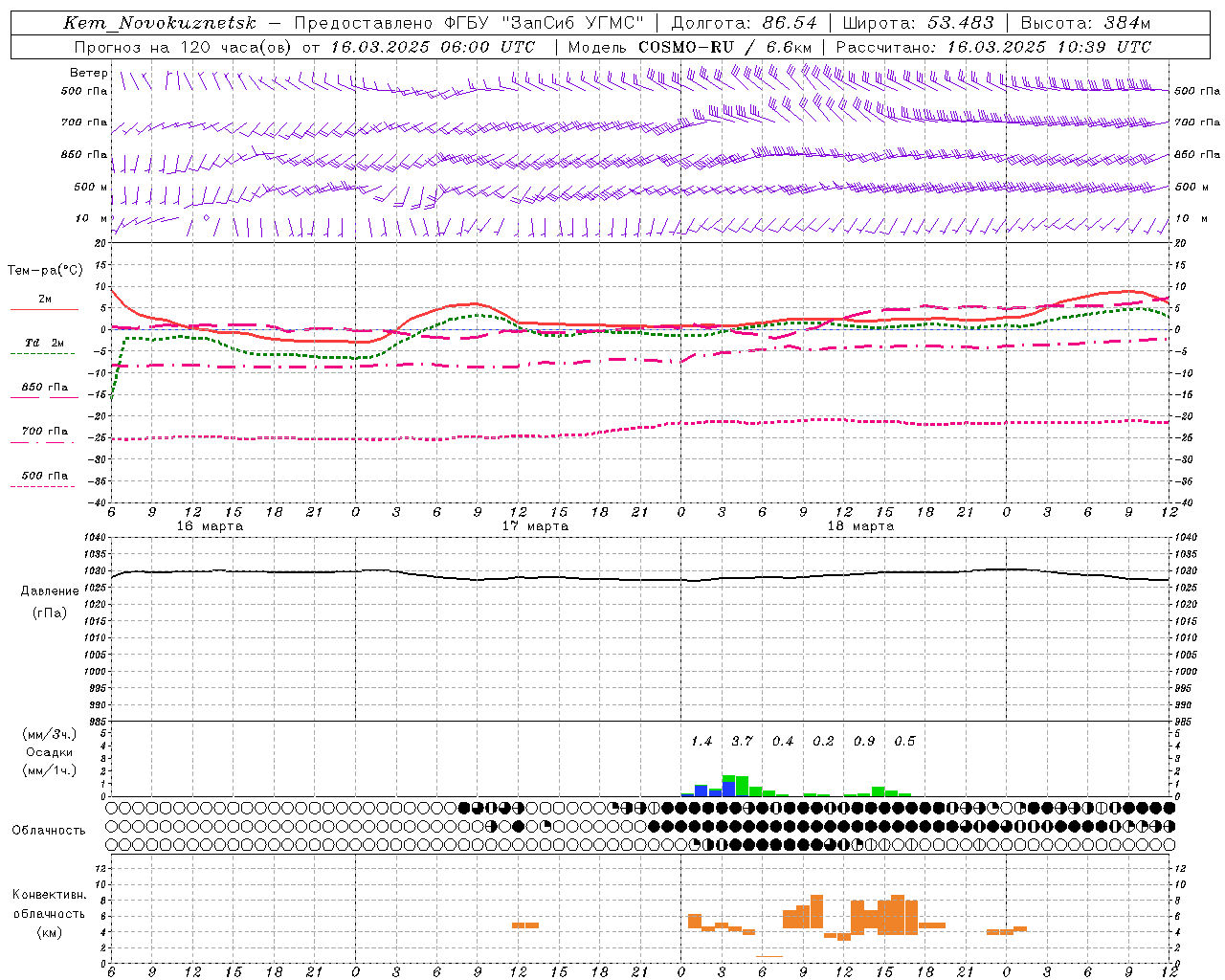This screenshot has width=1225, height=980.
Task: Click the tallest green precipitation bar
Action: pos(728,786)
